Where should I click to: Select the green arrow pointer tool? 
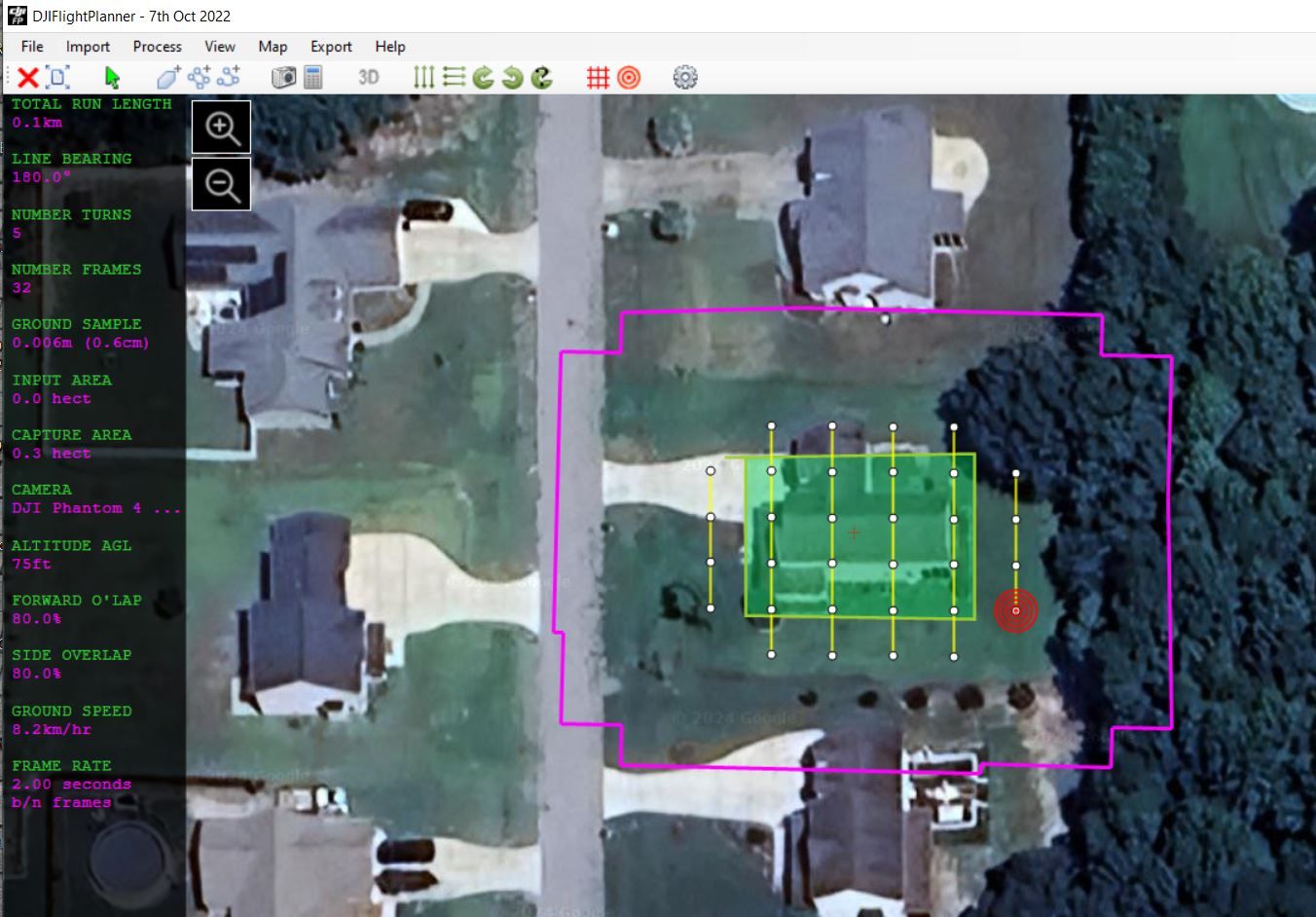click(x=112, y=78)
